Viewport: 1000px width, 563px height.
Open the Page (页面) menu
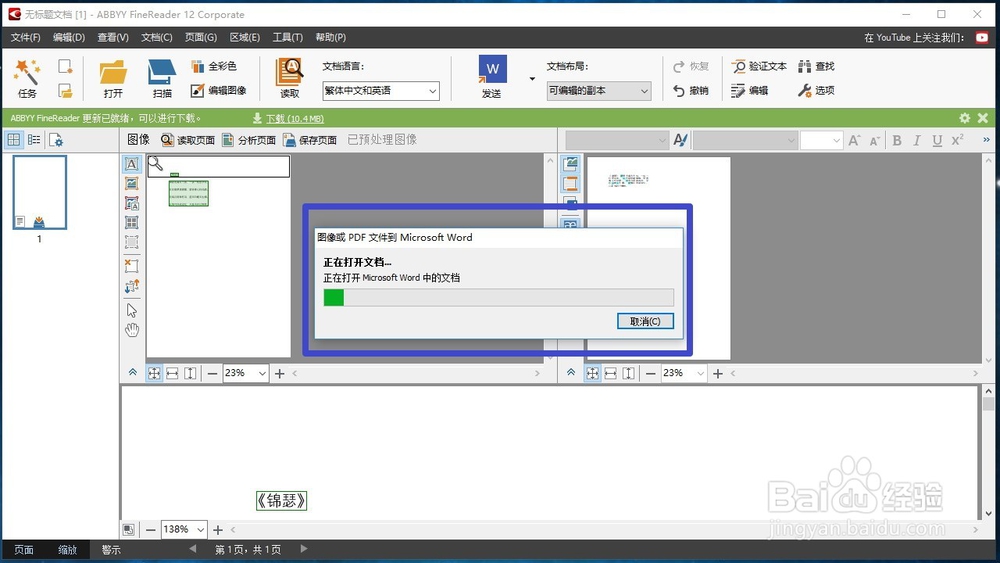point(201,38)
